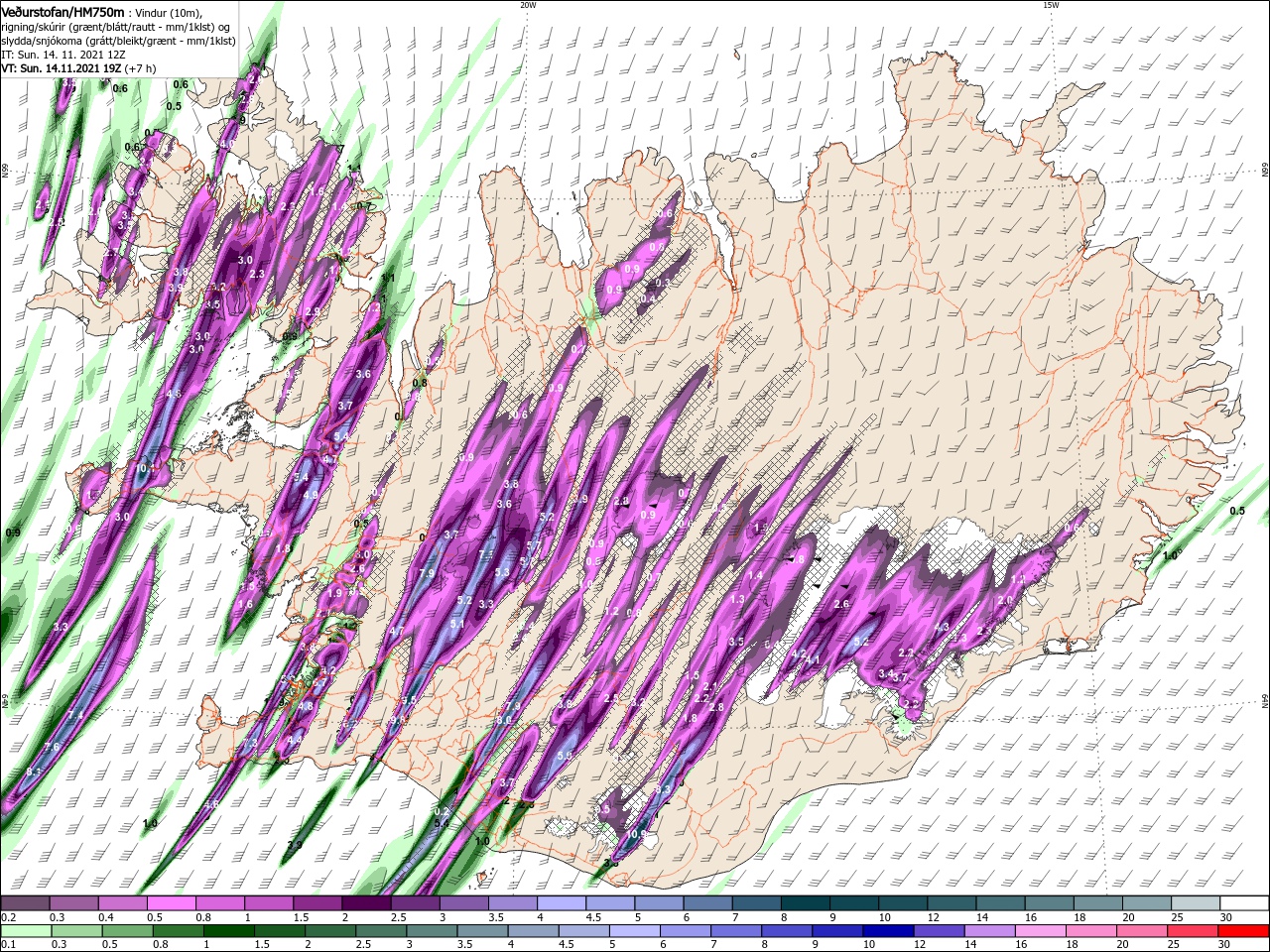Screen dimensions: 1270x952
Task: Pick the 25–30 crimson lower legend swatch
Action: point(1195,930)
